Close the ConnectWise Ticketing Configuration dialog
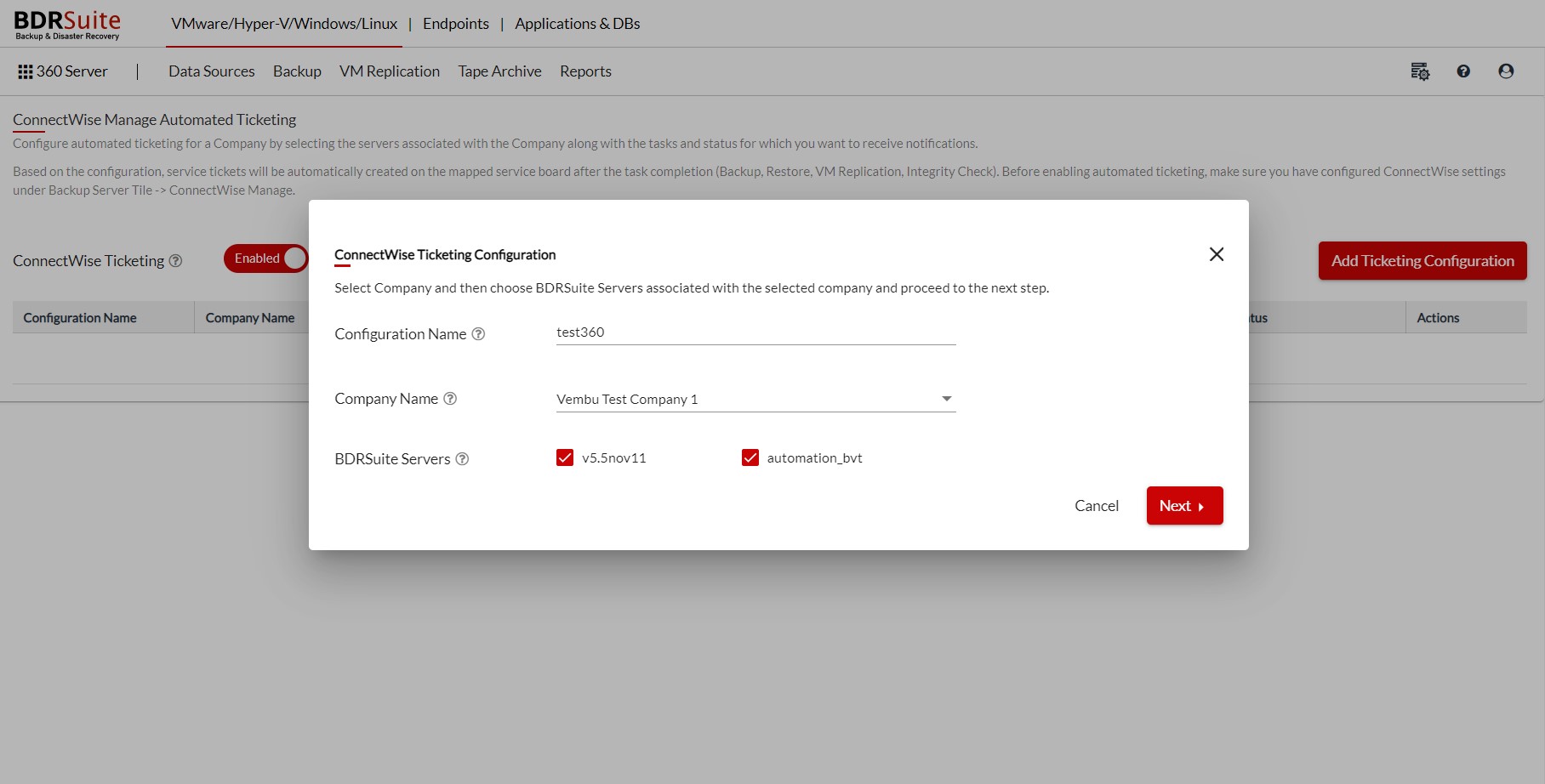 click(x=1217, y=254)
